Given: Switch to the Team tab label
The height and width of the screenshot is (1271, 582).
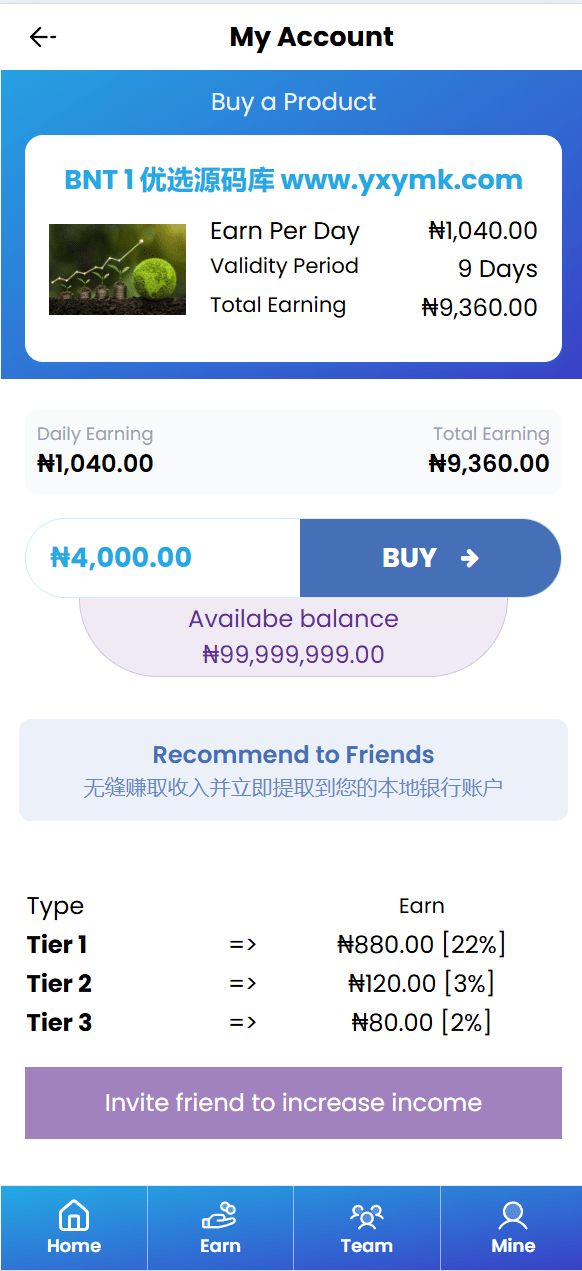Looking at the screenshot, I should click(366, 1246).
